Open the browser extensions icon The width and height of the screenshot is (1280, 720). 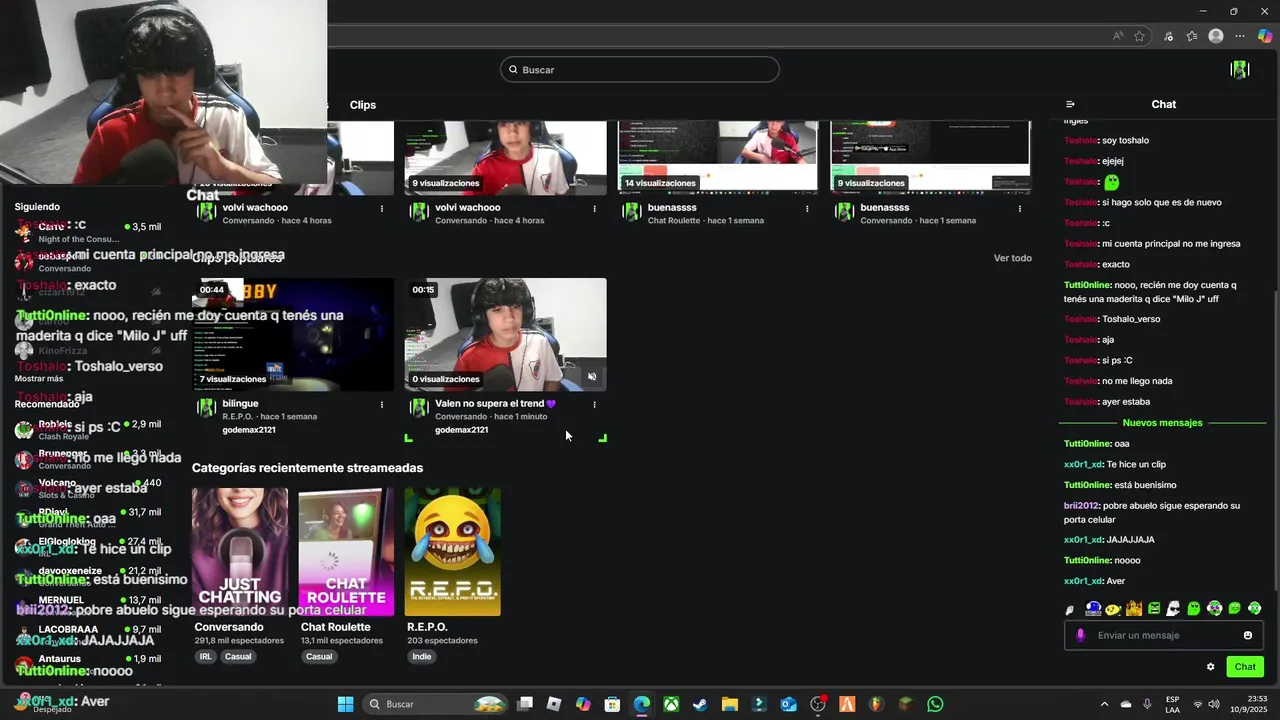pyautogui.click(x=1168, y=36)
